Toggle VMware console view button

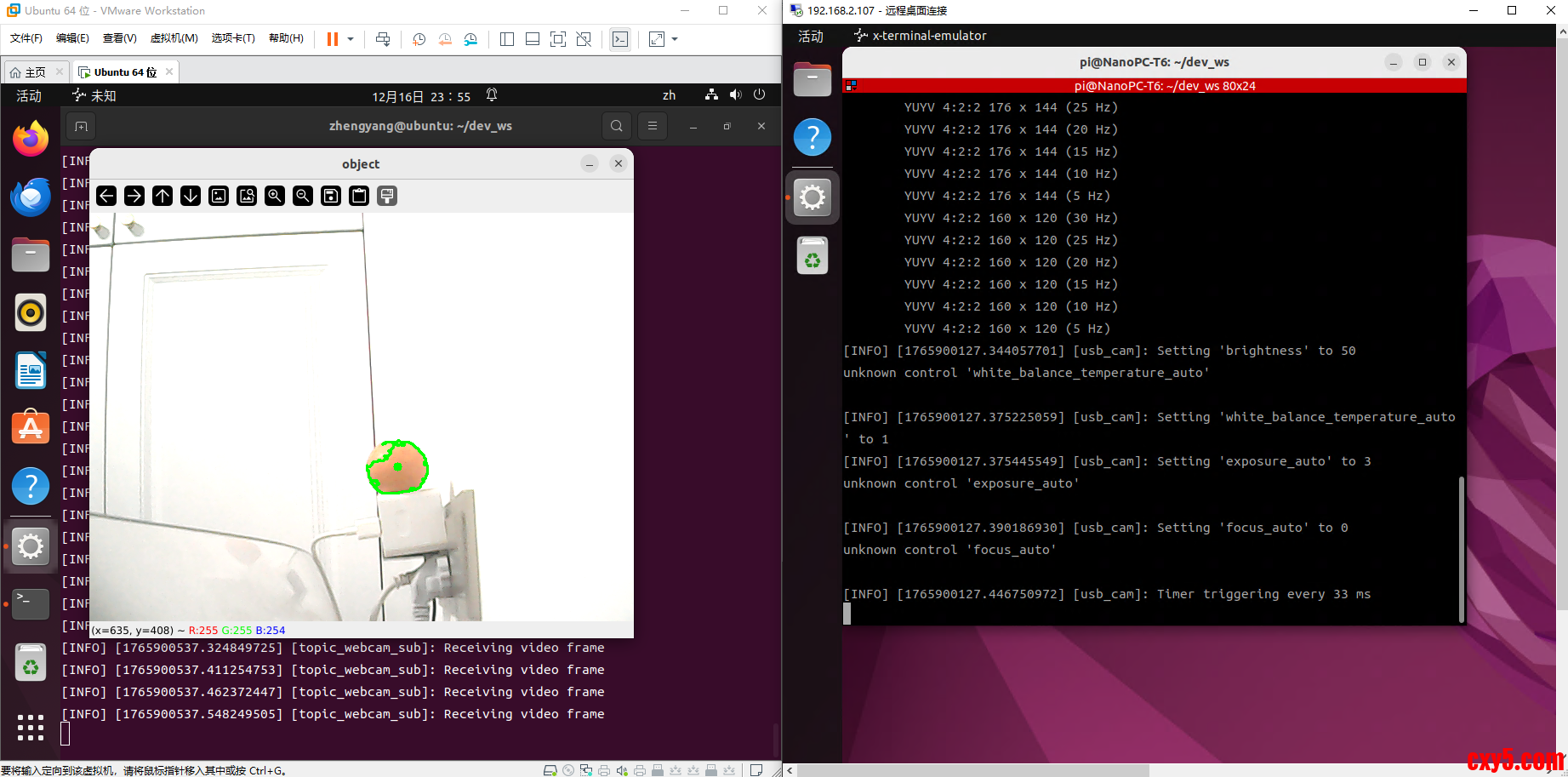click(620, 39)
